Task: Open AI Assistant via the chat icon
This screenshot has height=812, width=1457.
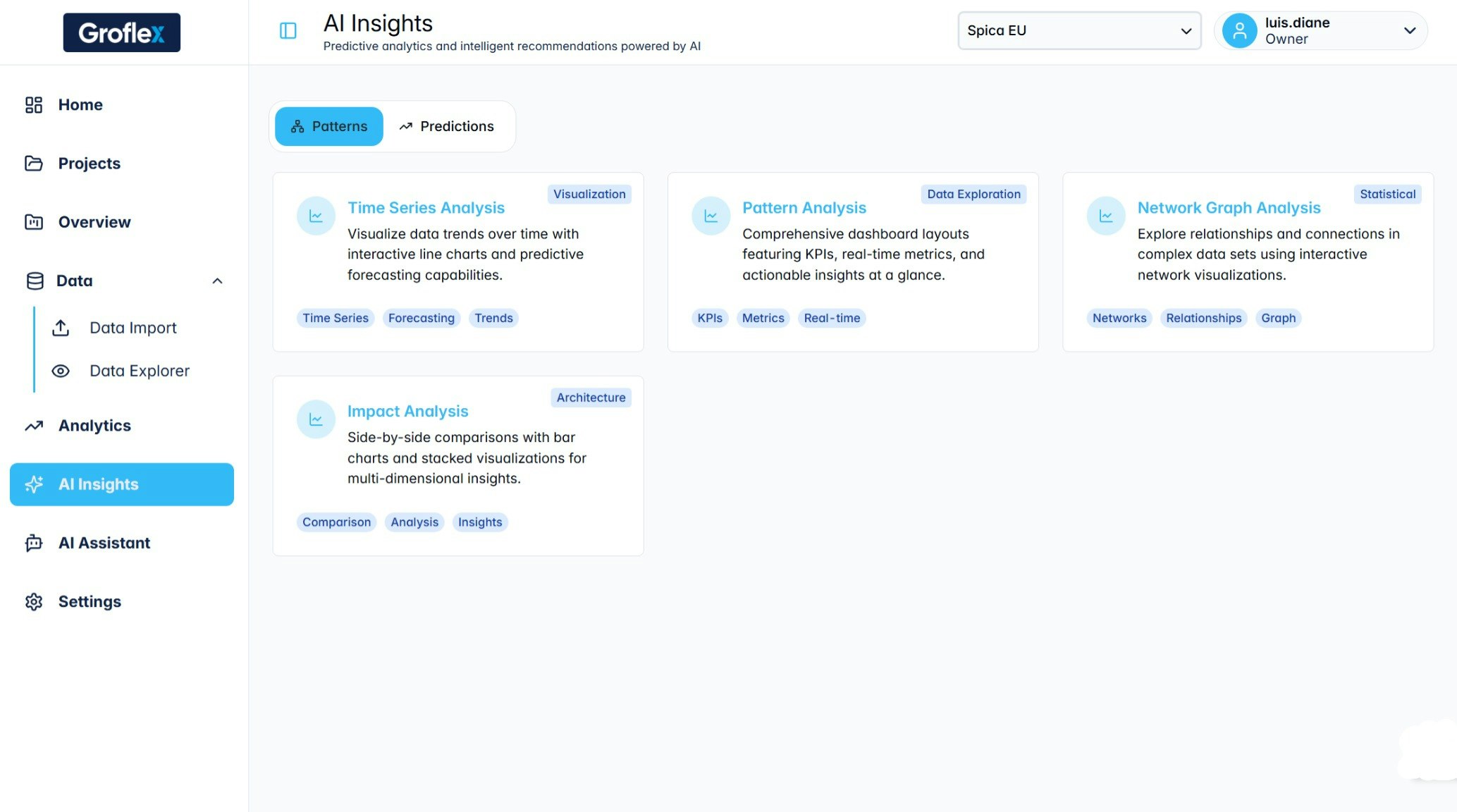Action: (x=33, y=543)
